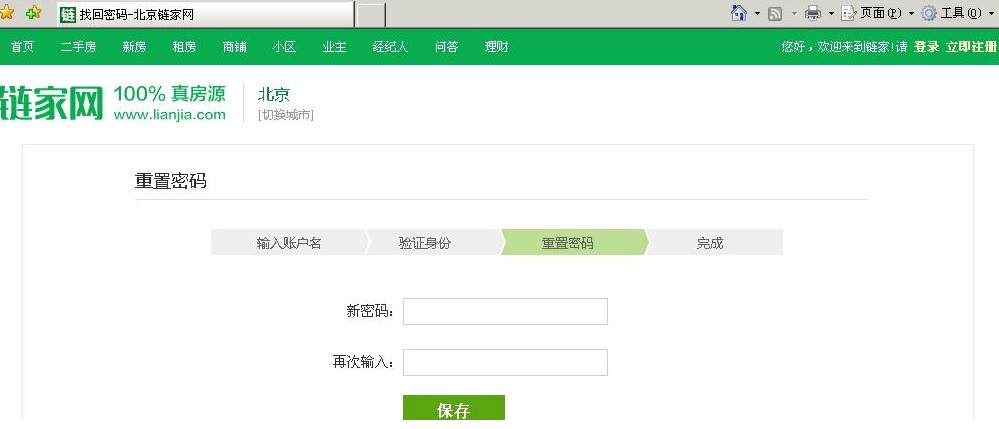The width and height of the screenshot is (999, 429).
Task: Open the 商铺 navigation item
Action: pos(234,47)
